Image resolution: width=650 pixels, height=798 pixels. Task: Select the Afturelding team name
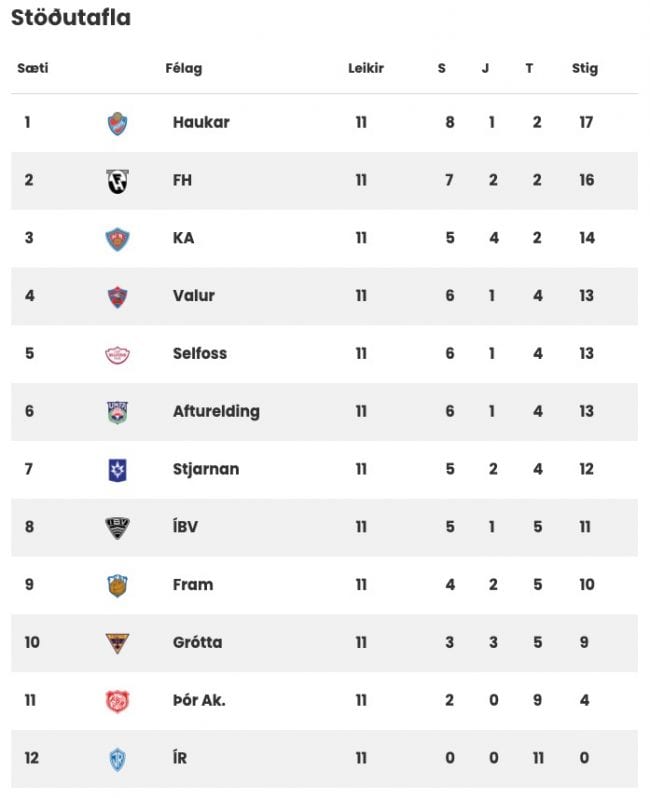tap(215, 411)
